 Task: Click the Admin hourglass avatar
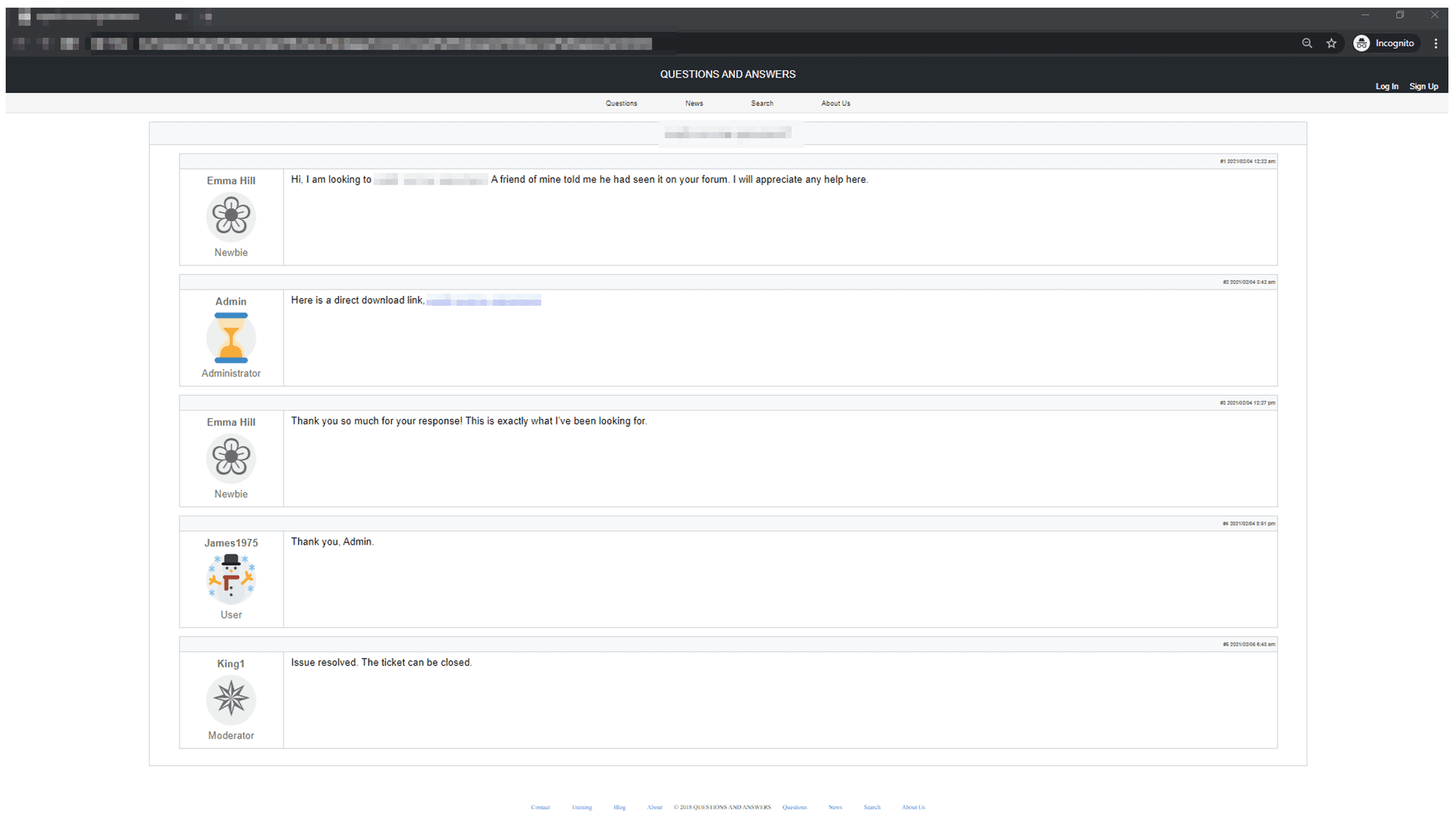(x=231, y=338)
